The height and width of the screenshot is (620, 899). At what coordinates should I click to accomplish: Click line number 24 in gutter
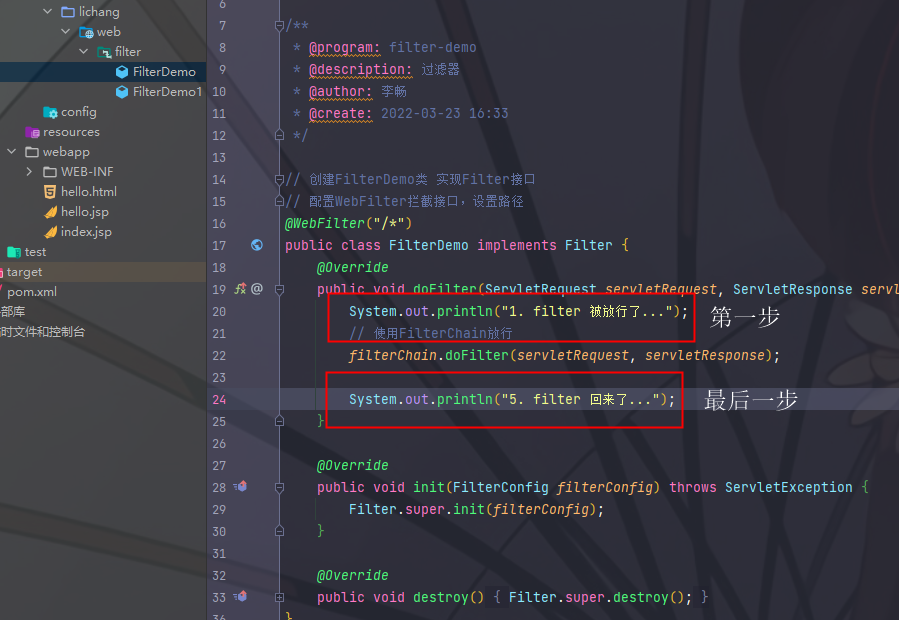click(219, 399)
